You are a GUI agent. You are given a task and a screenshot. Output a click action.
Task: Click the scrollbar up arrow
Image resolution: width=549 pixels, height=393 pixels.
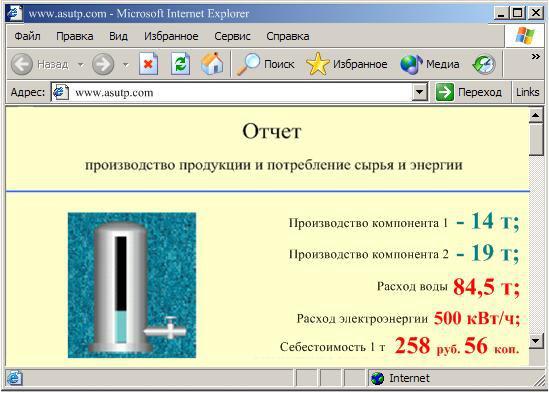point(536,115)
